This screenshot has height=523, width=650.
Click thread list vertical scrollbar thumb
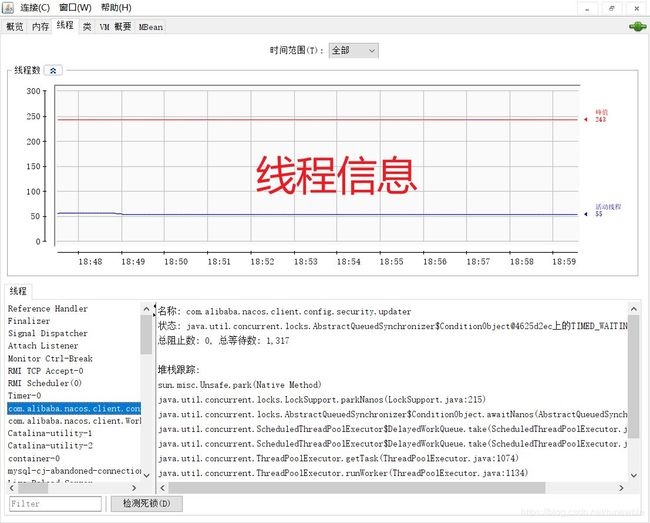point(146,334)
